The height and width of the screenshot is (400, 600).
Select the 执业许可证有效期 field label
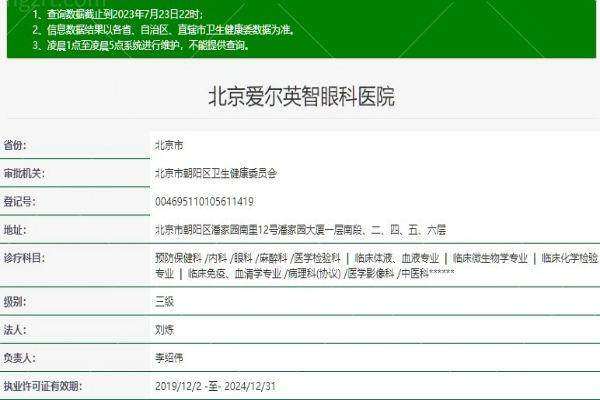coord(42,386)
